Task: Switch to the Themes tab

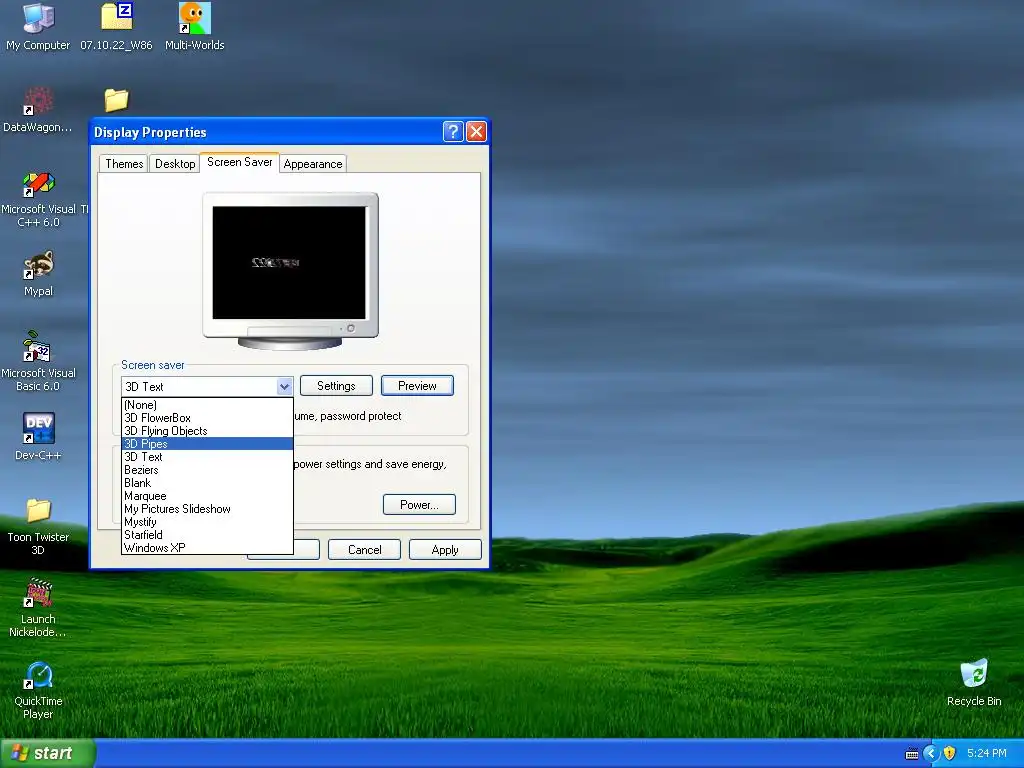Action: (x=123, y=163)
